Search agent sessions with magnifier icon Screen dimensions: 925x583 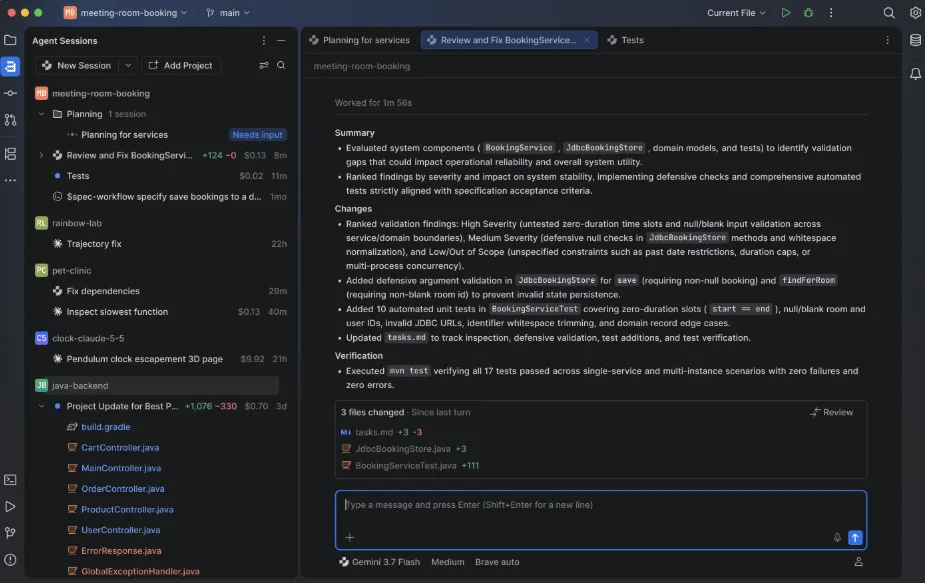(x=281, y=65)
